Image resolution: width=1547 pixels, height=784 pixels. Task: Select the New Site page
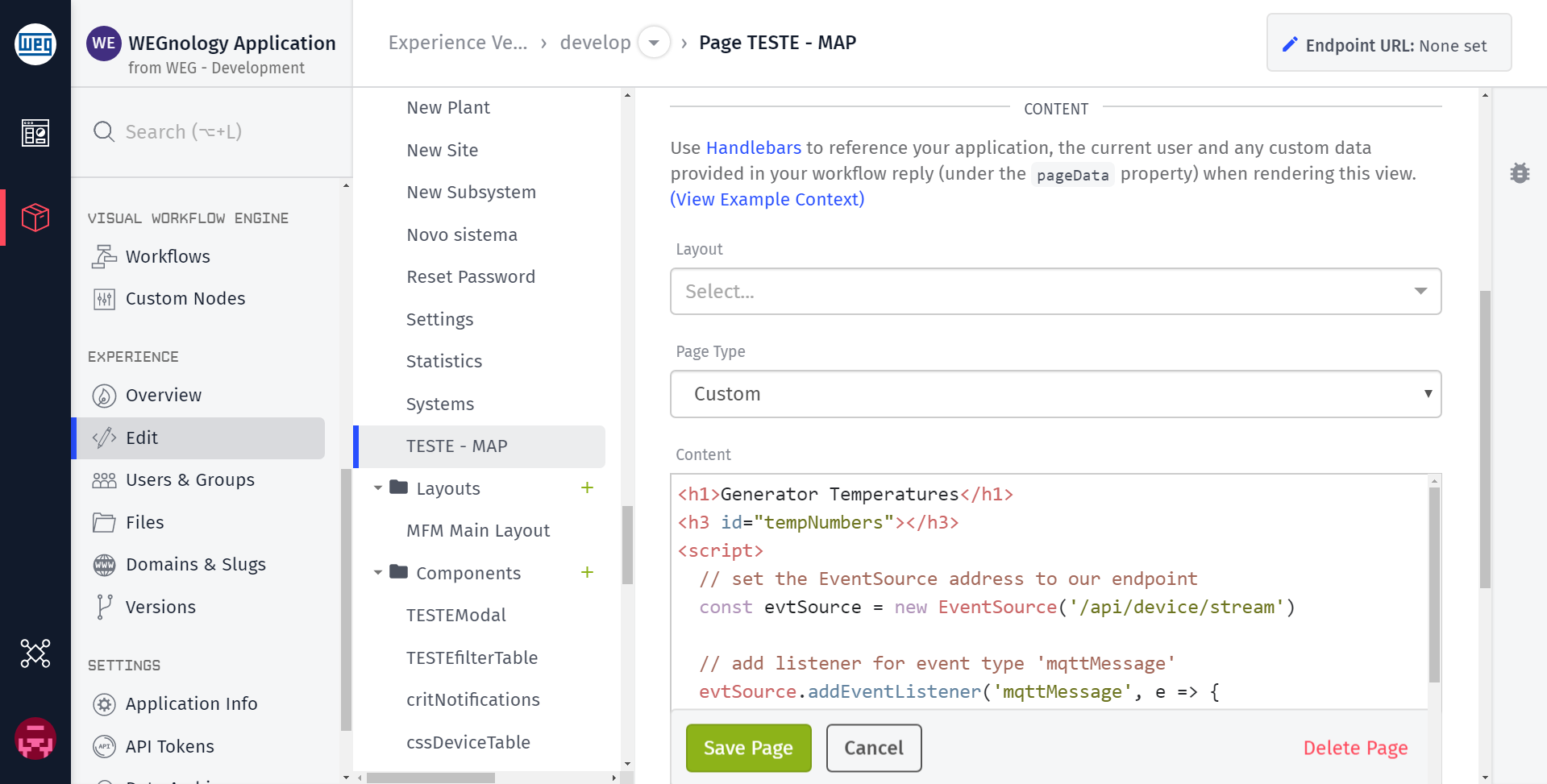(x=443, y=150)
